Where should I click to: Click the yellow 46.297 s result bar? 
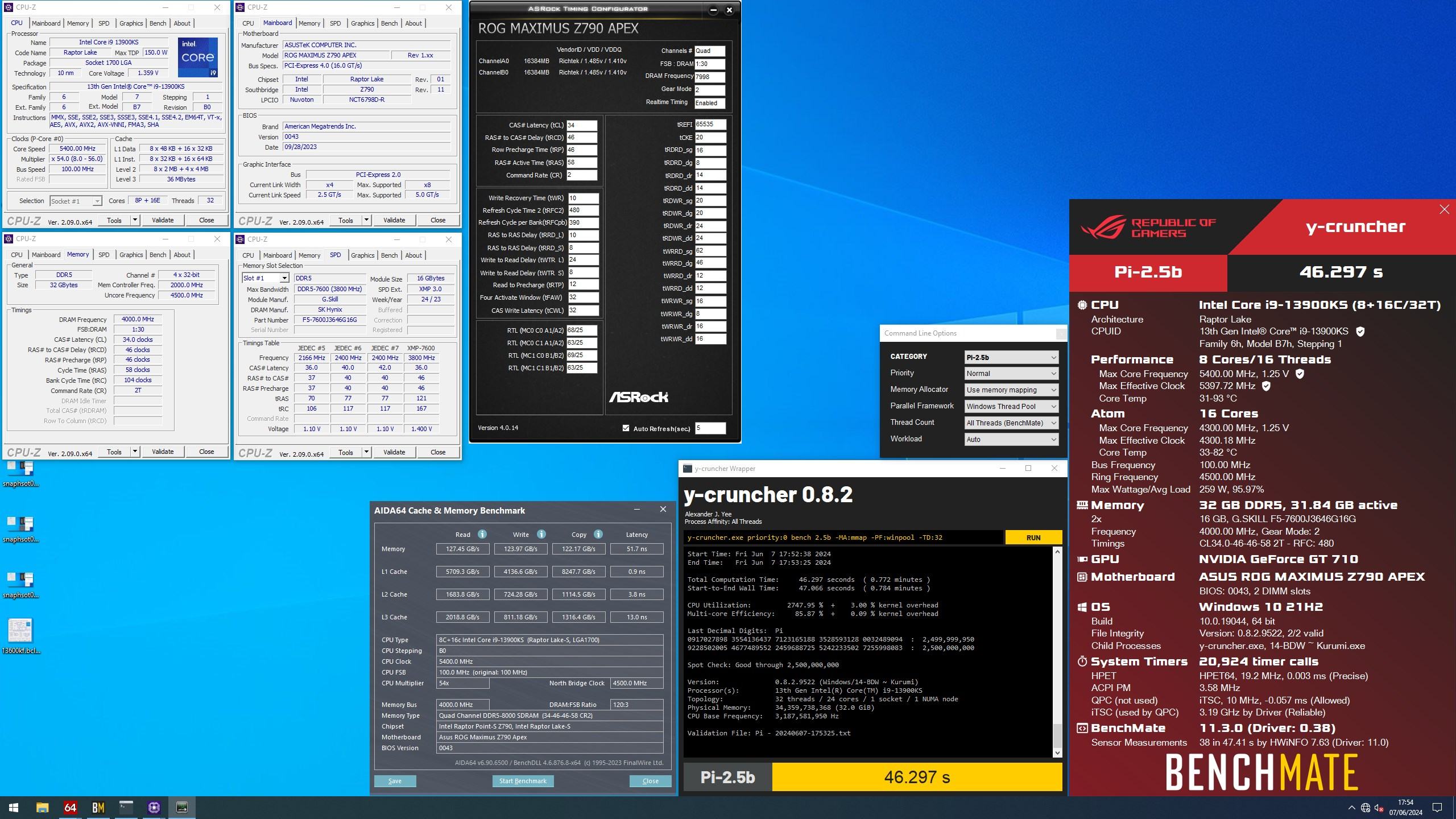917,777
